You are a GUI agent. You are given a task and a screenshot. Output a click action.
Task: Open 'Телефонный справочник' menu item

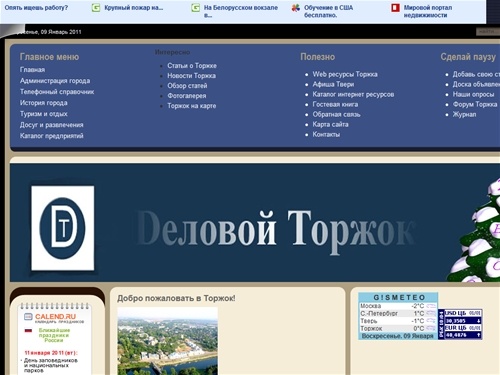[57, 92]
